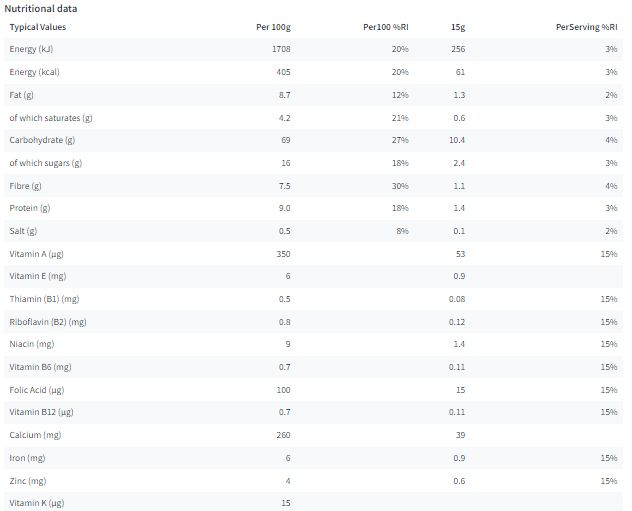The width and height of the screenshot is (632, 511).
Task: Select the Riboflavin (B2) (mg) row label
Action: (48, 322)
